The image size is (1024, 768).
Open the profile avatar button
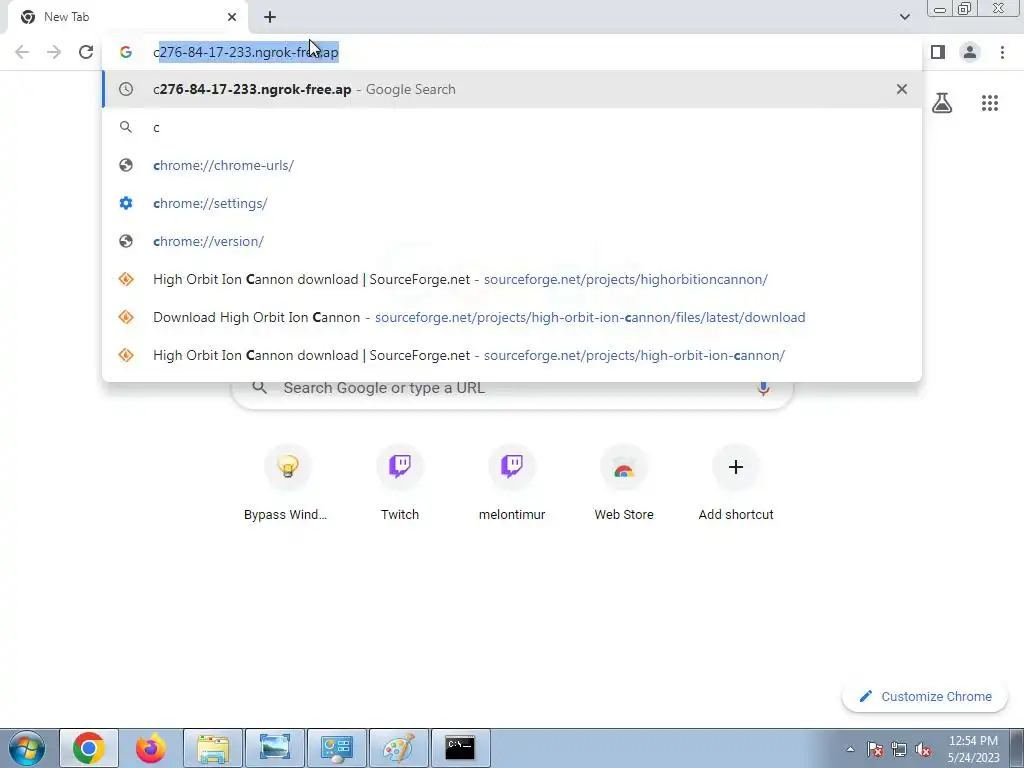[970, 52]
